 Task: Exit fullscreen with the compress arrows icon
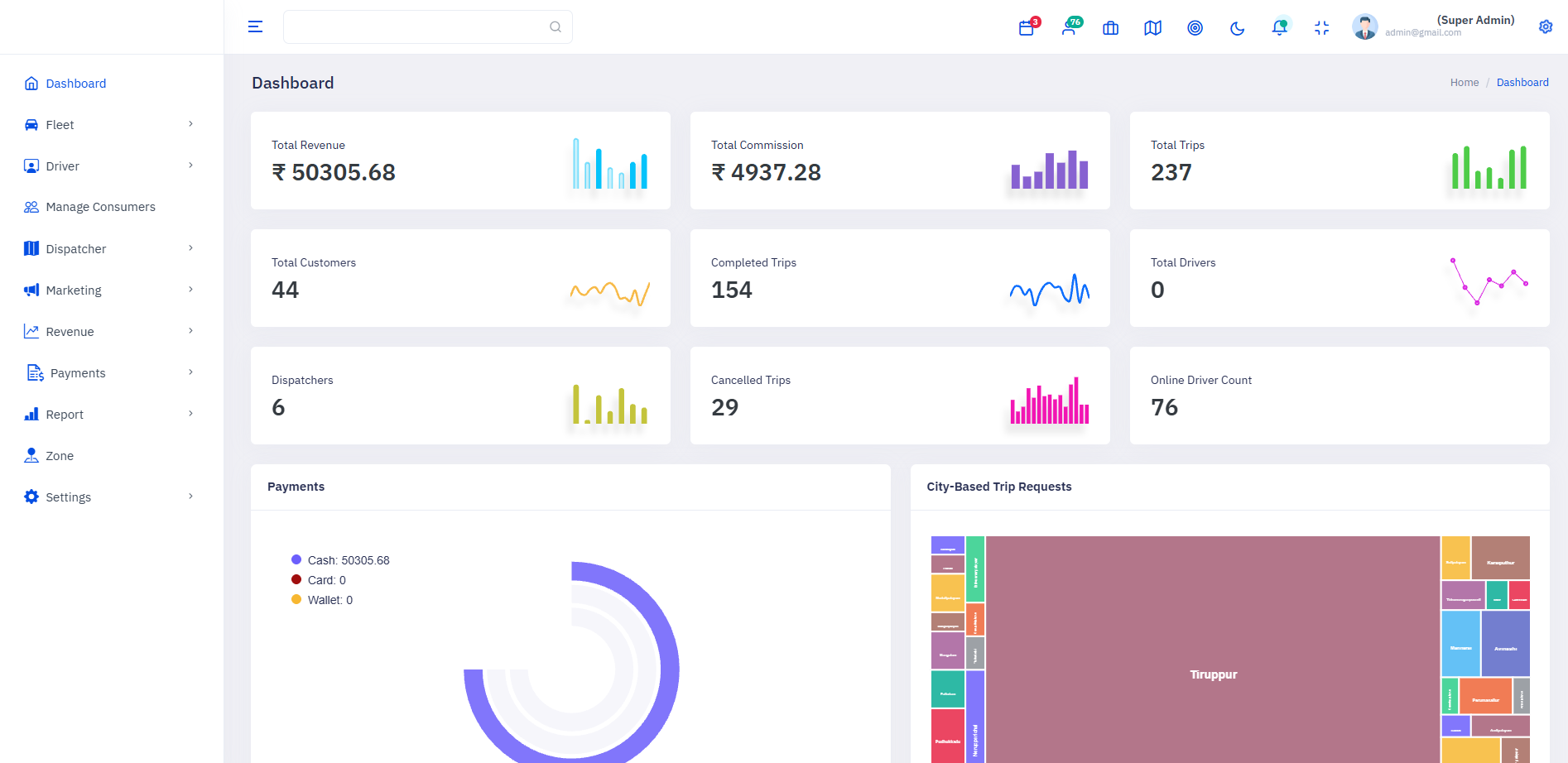point(1322,28)
